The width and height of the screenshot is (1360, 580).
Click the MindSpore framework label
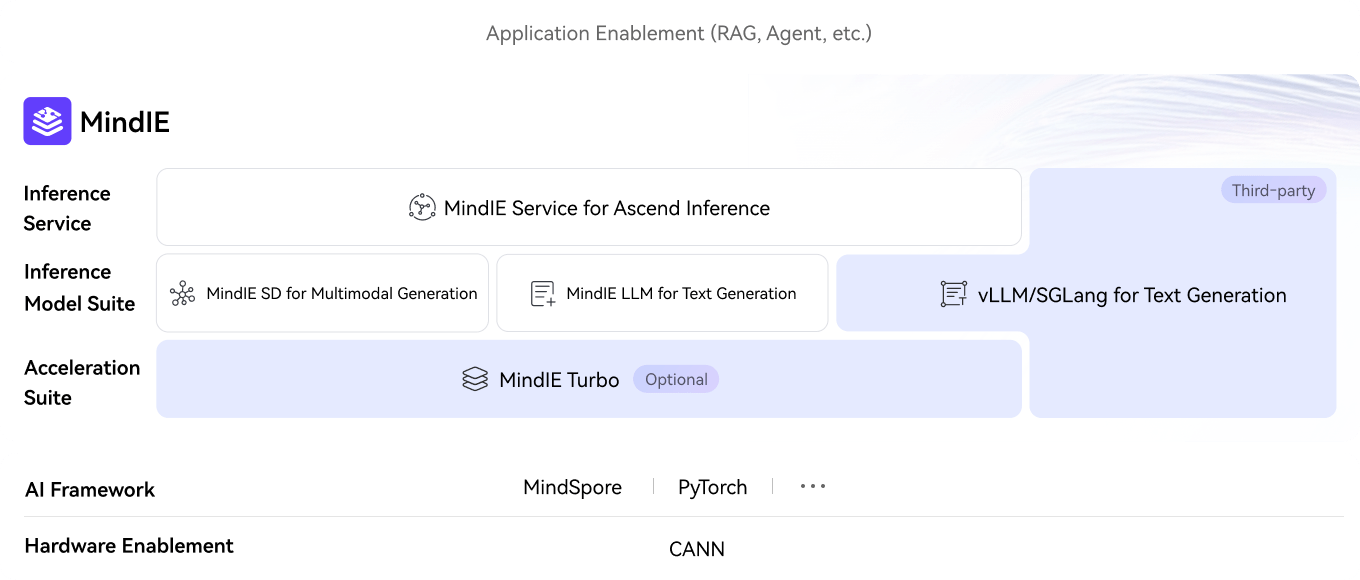pos(572,487)
